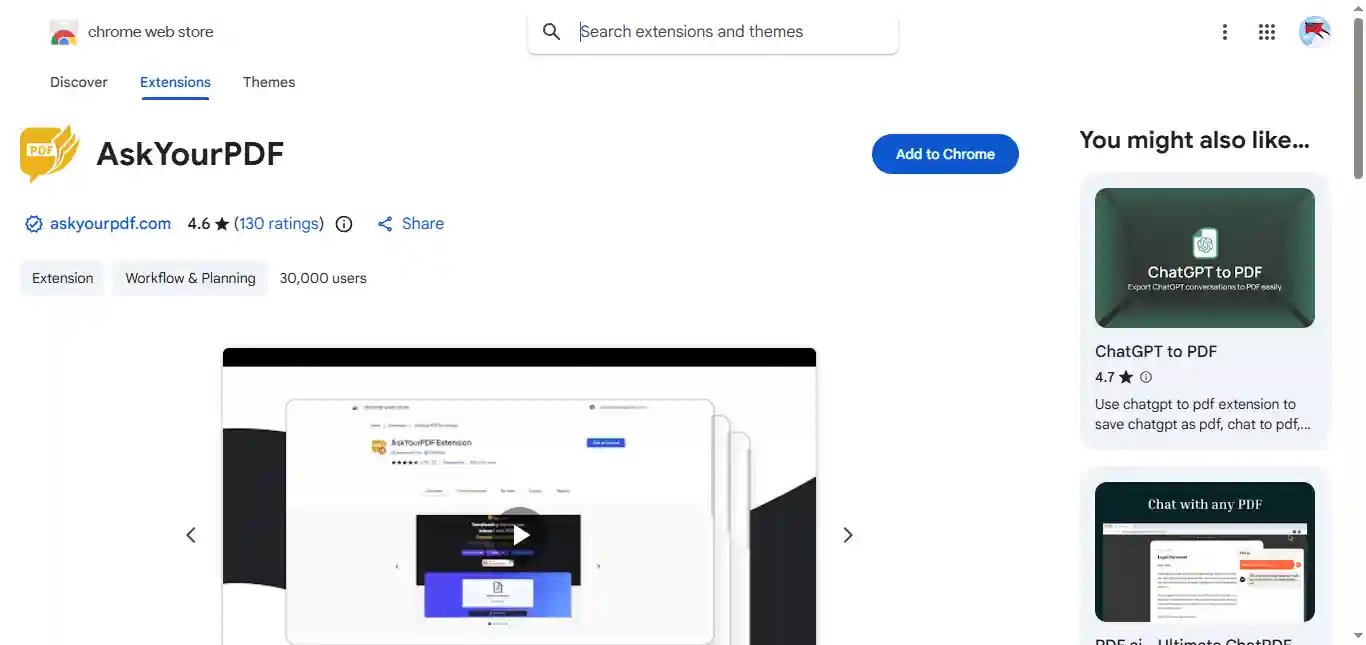1366x645 pixels.
Task: Switch to the Themes tab
Action: coord(269,82)
